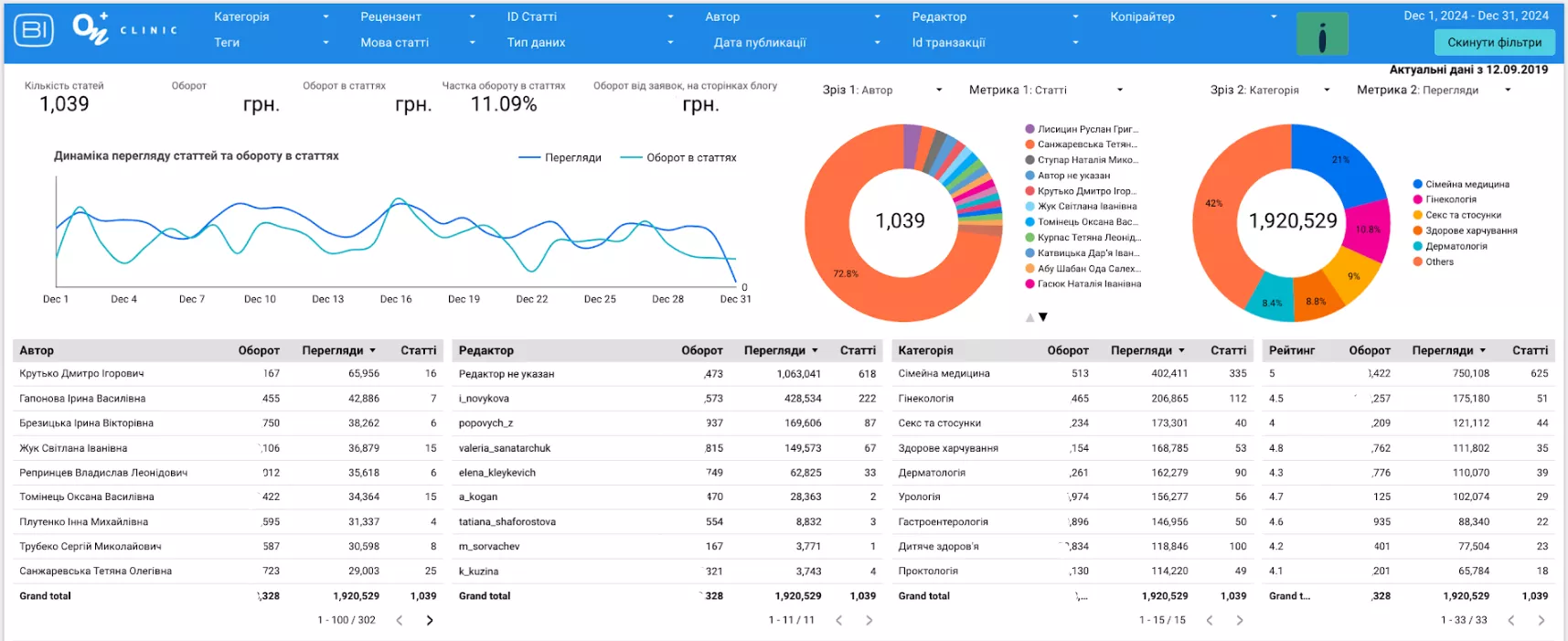Click the Рейтинг column header

pyautogui.click(x=1292, y=350)
